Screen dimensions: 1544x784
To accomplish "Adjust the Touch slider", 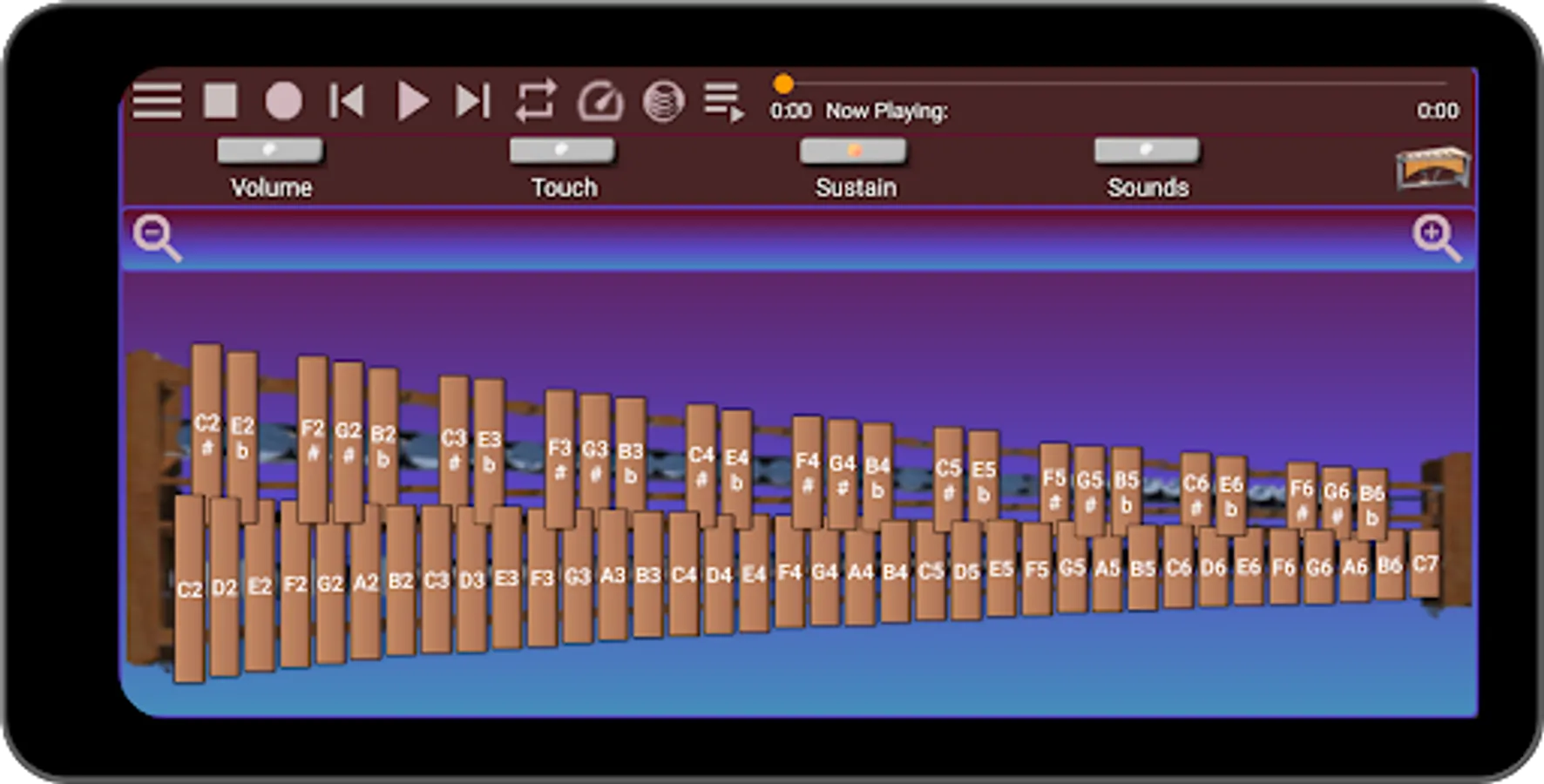I will point(562,150).
